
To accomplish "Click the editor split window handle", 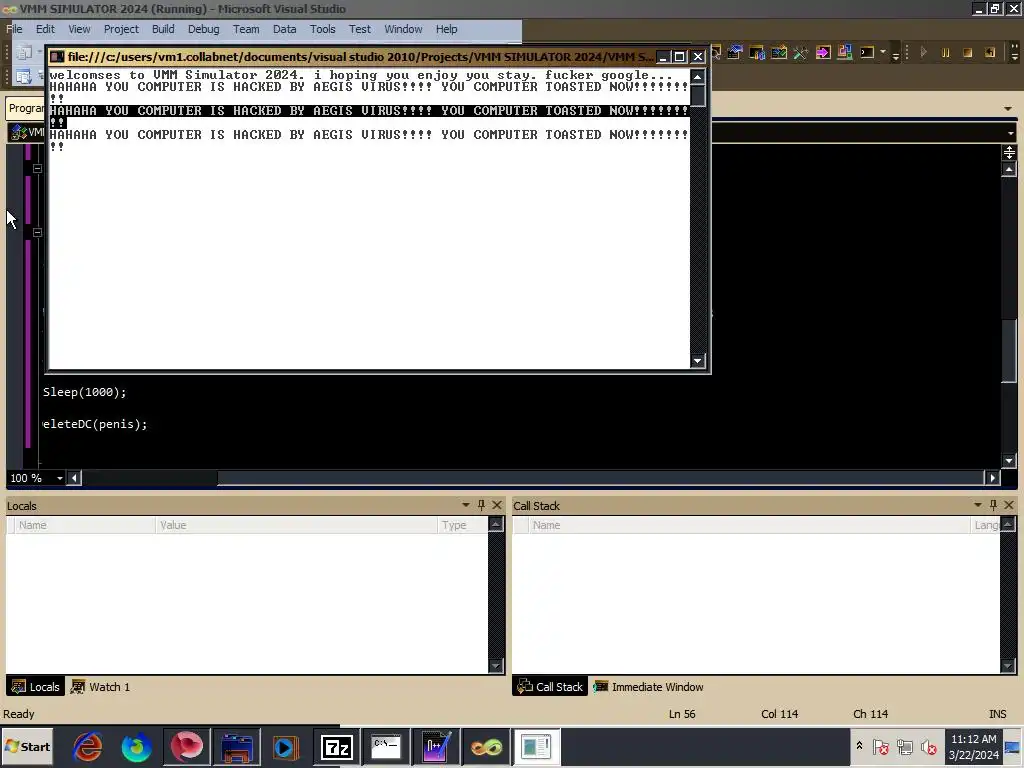I will pyautogui.click(x=1009, y=153).
